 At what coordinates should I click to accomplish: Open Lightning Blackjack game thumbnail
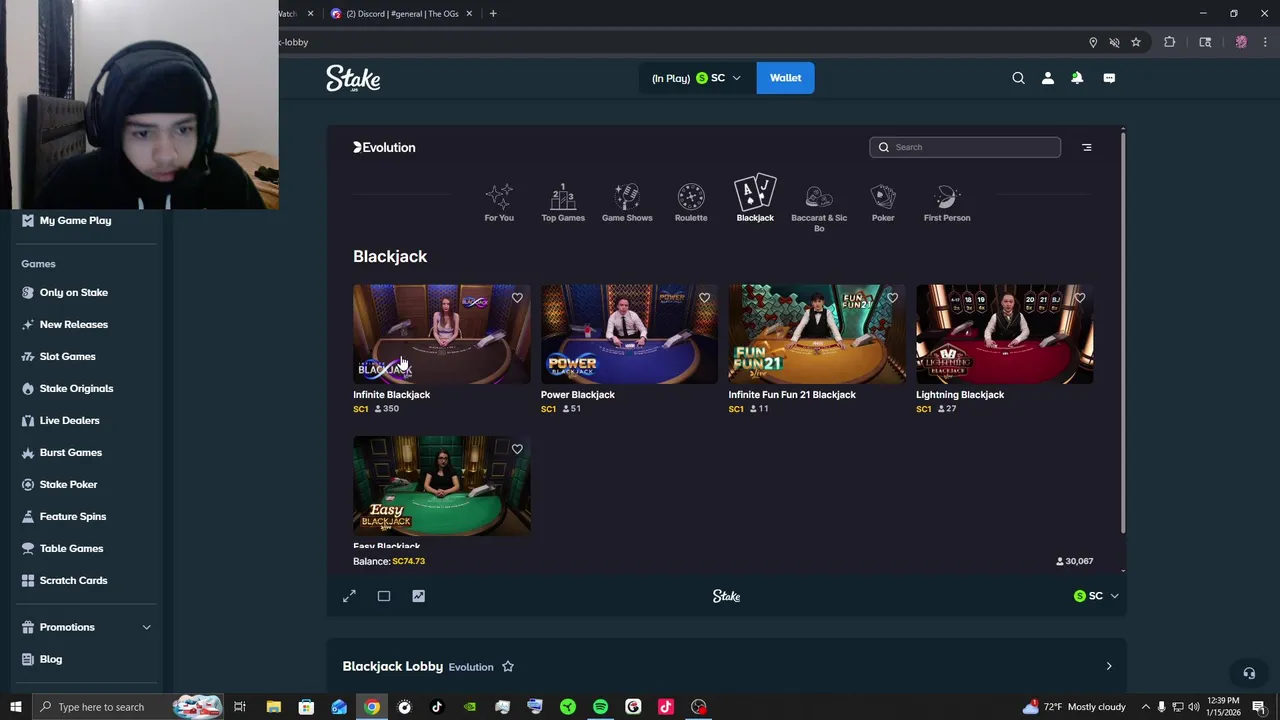(x=1005, y=334)
